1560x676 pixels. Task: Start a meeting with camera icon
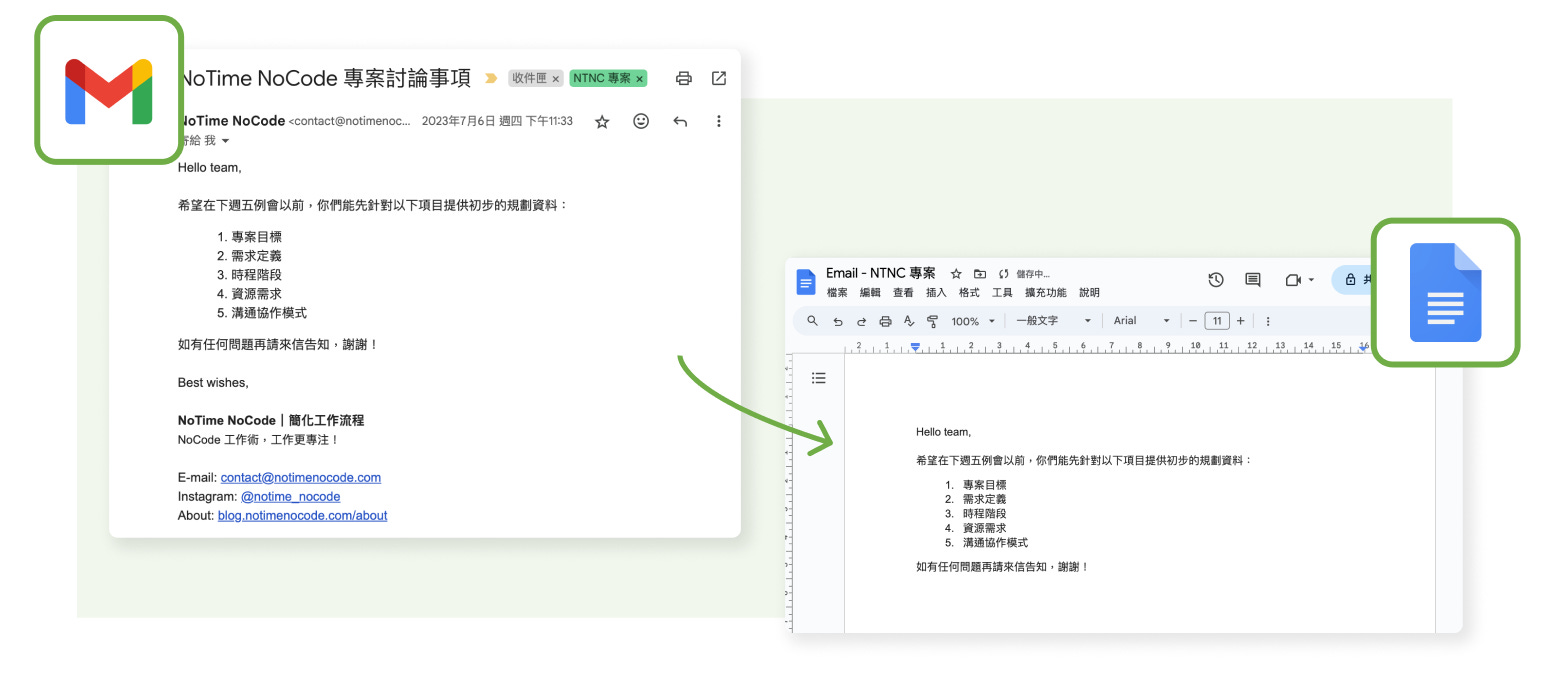tap(1293, 280)
